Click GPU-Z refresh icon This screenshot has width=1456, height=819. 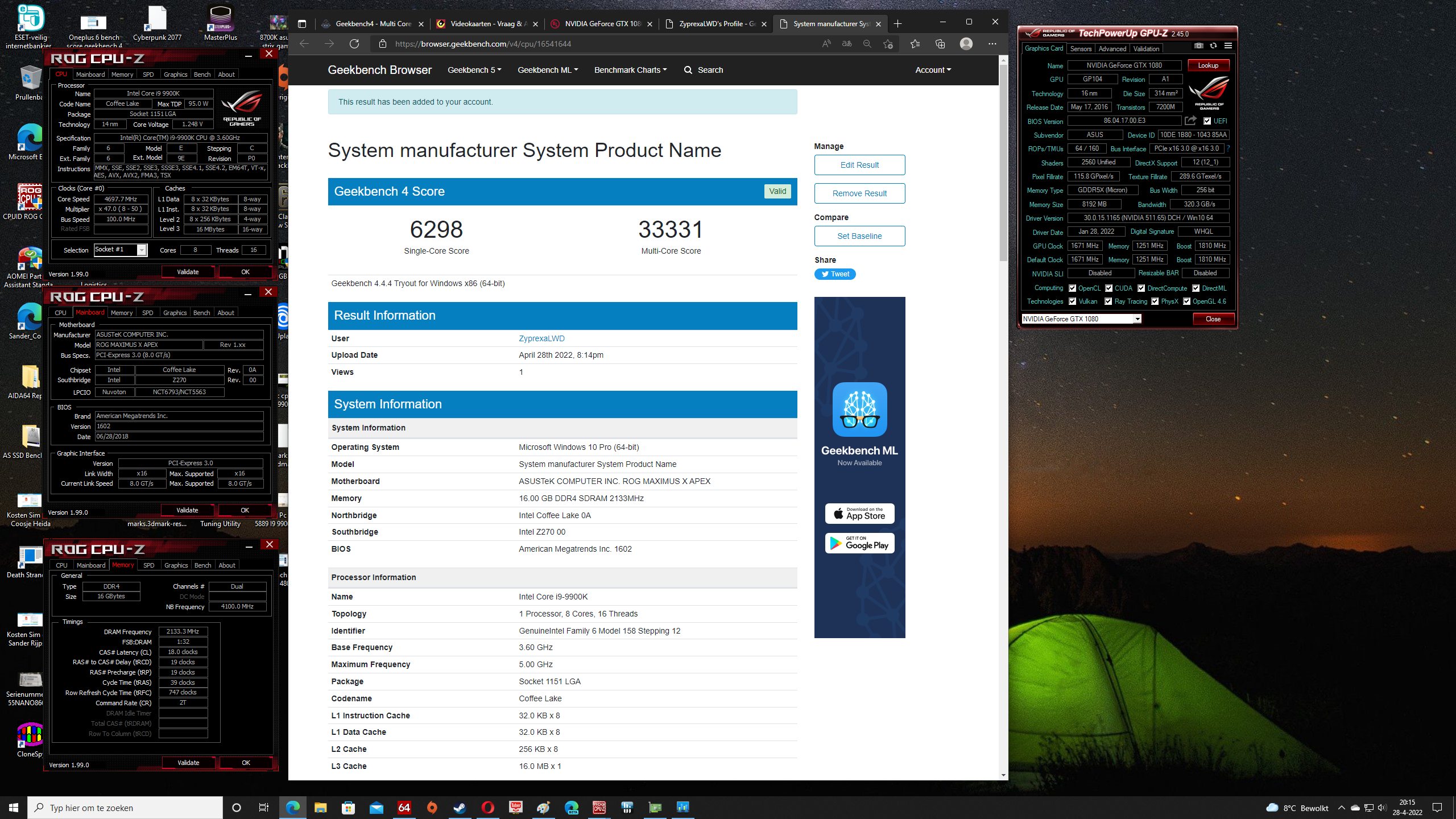(x=1213, y=45)
